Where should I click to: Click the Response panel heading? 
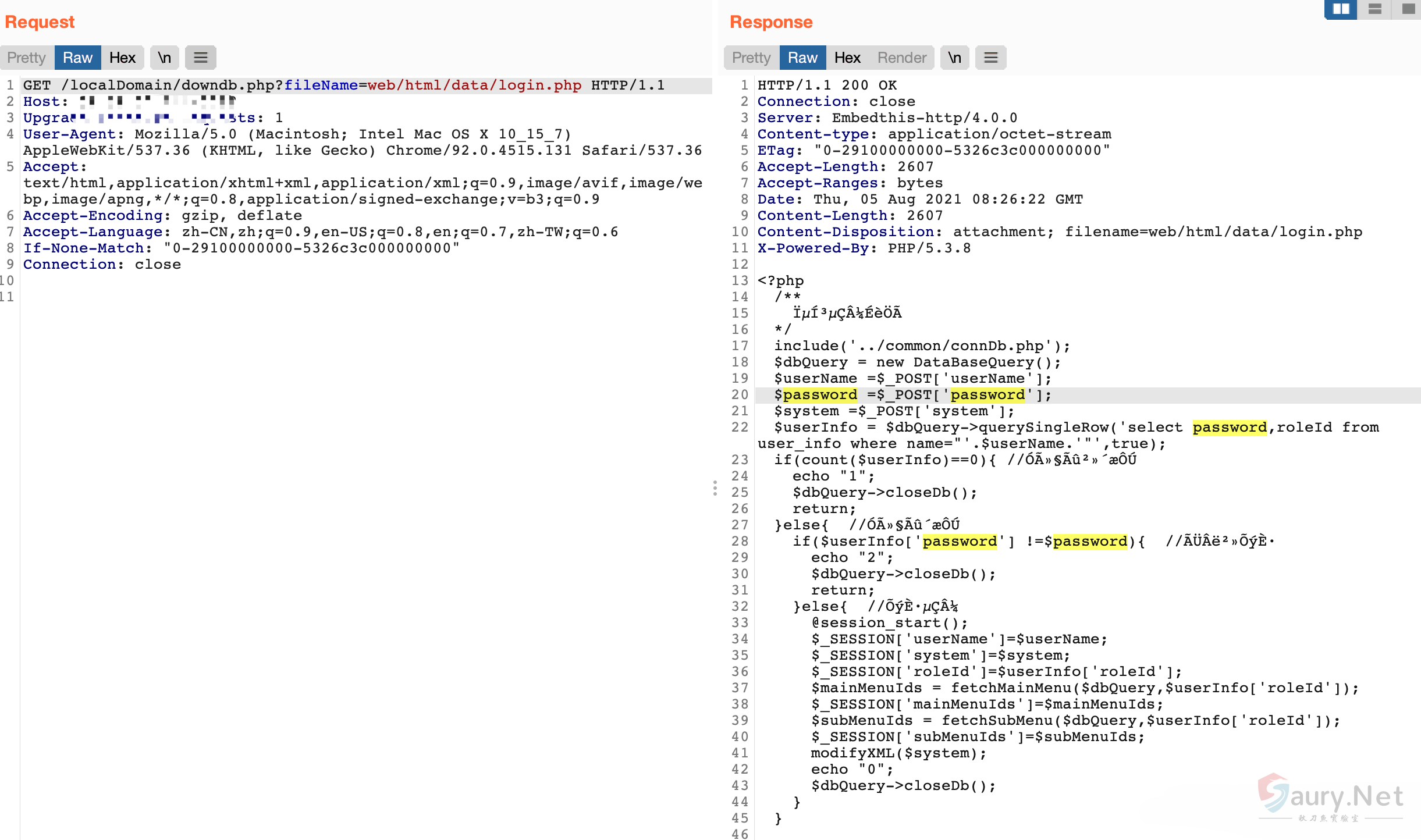pyautogui.click(x=771, y=22)
